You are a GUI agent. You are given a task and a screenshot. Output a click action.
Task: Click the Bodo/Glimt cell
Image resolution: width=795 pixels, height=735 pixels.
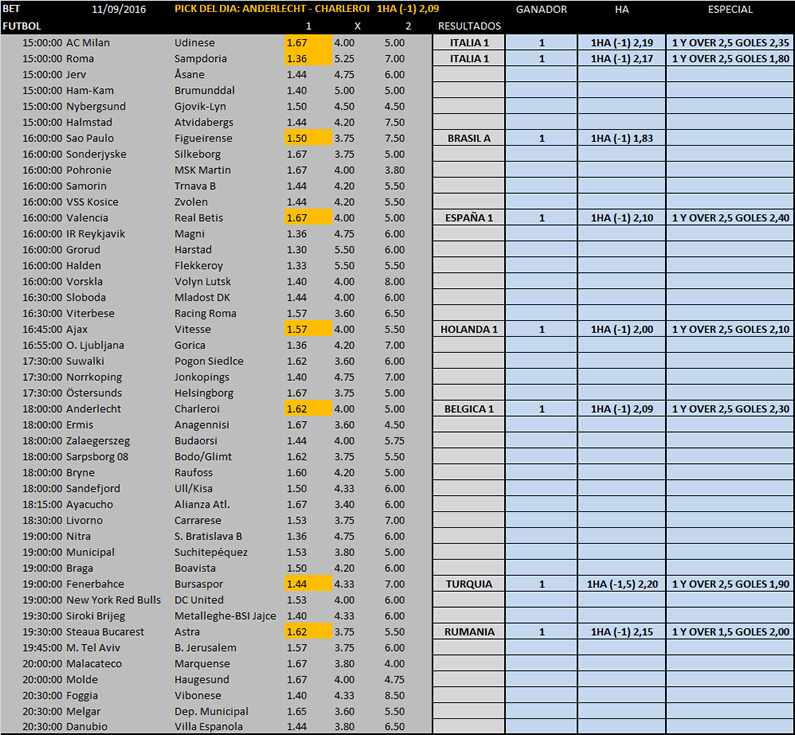pos(203,457)
